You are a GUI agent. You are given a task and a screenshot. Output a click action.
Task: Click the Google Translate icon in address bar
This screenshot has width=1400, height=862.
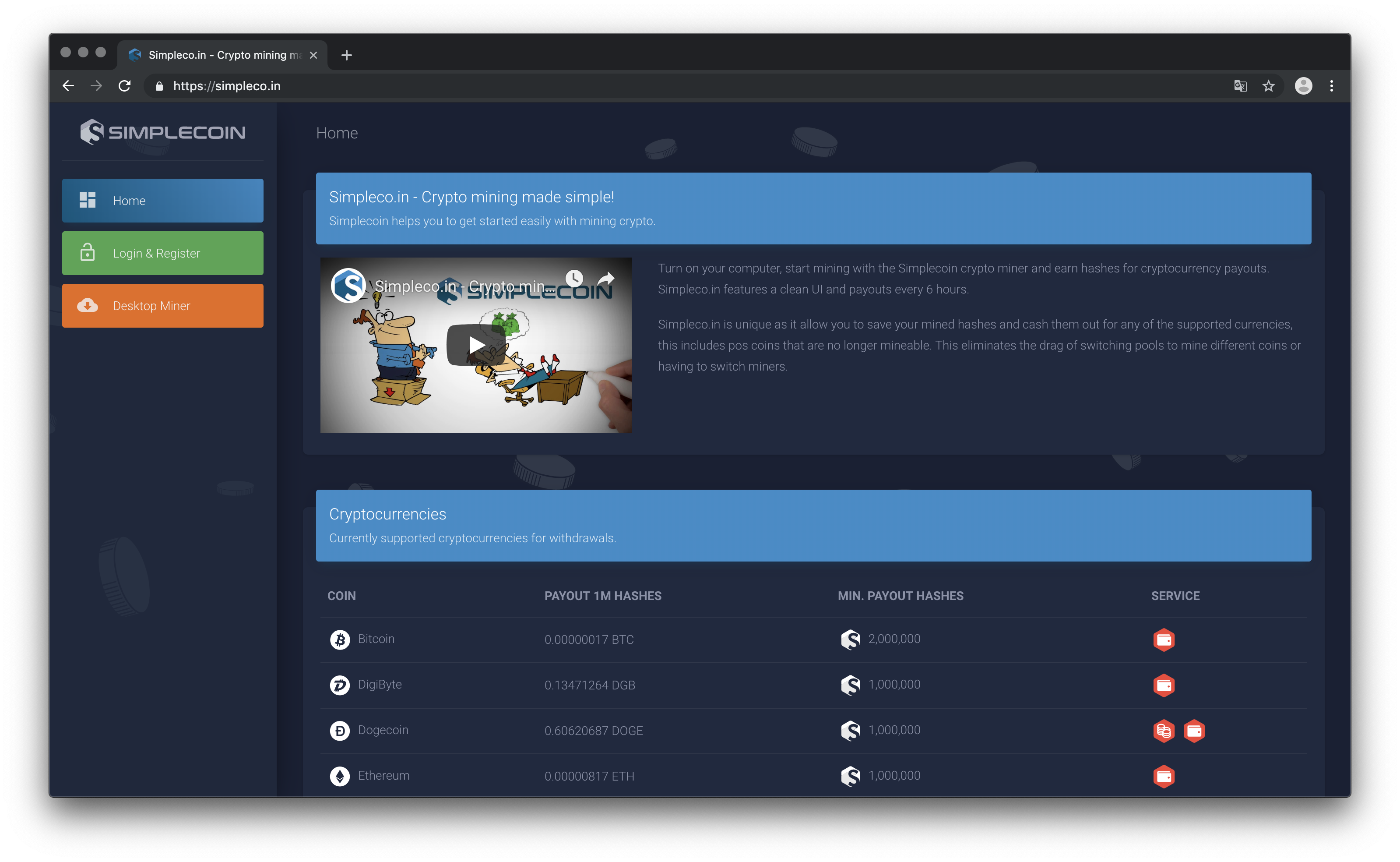click(1239, 85)
